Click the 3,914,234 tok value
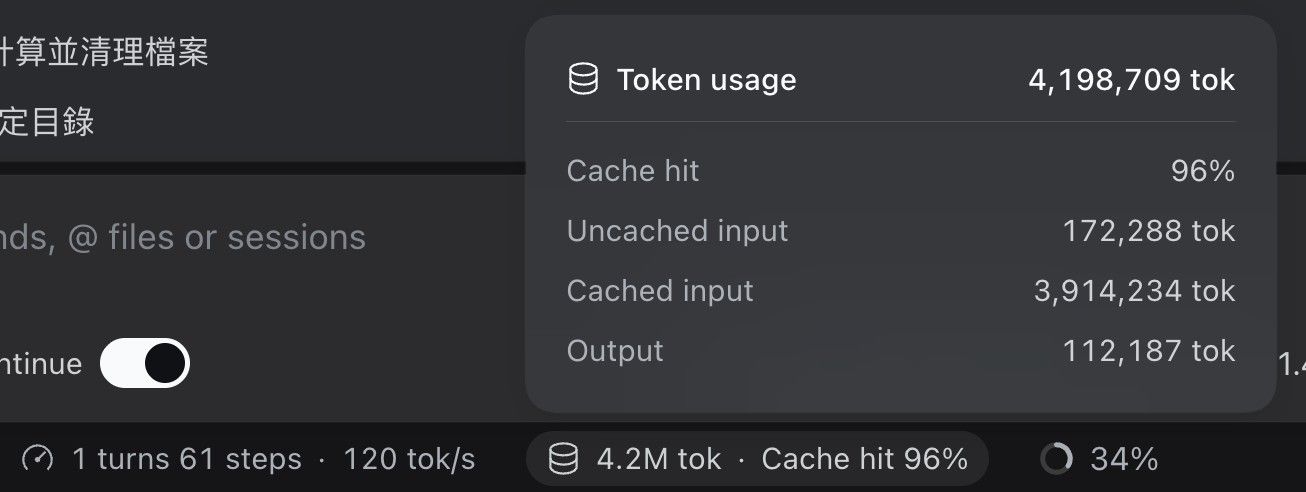Screen dimensions: 1306x492 1135,291
